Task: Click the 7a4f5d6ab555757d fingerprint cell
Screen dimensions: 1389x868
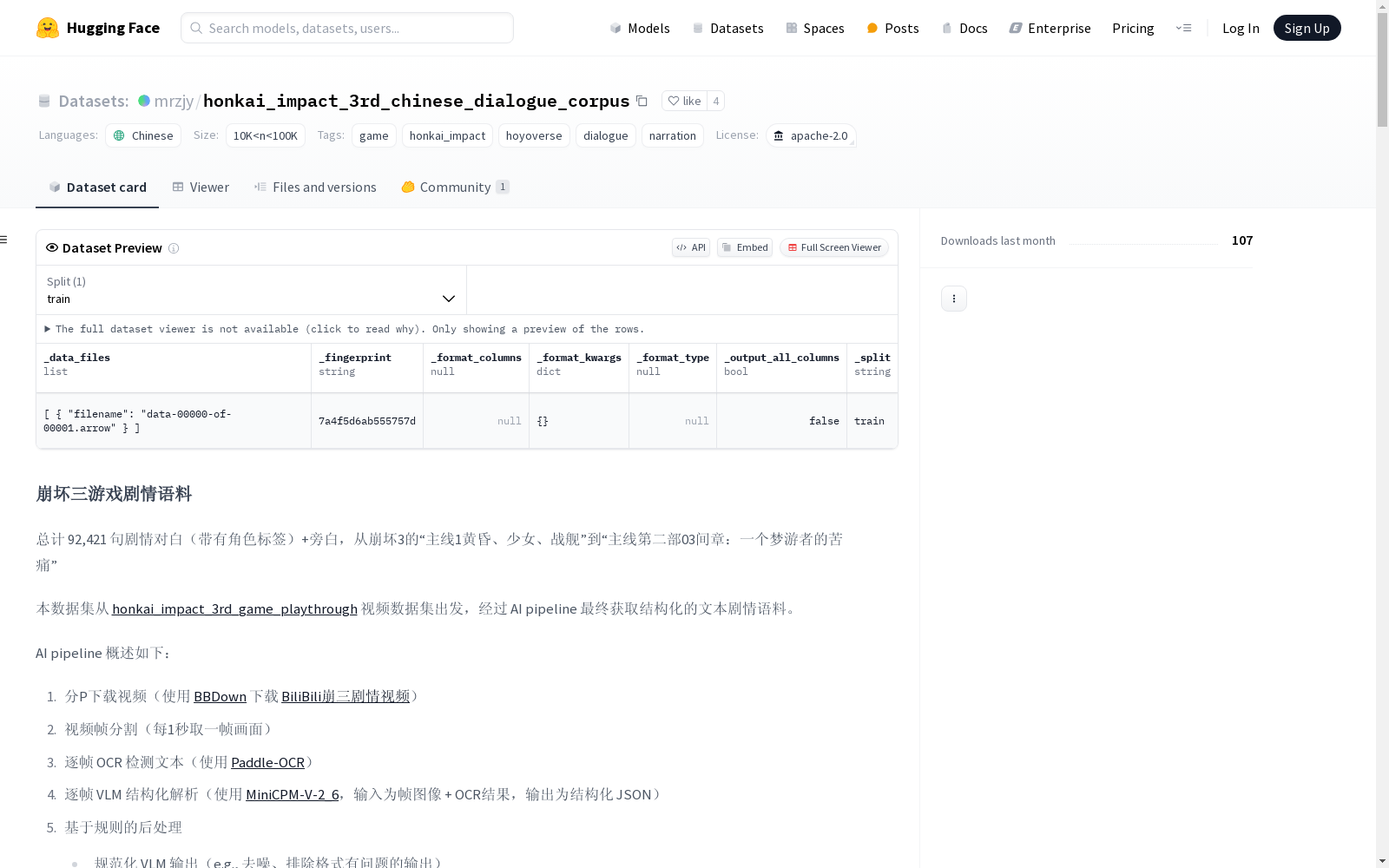Action: 367,421
